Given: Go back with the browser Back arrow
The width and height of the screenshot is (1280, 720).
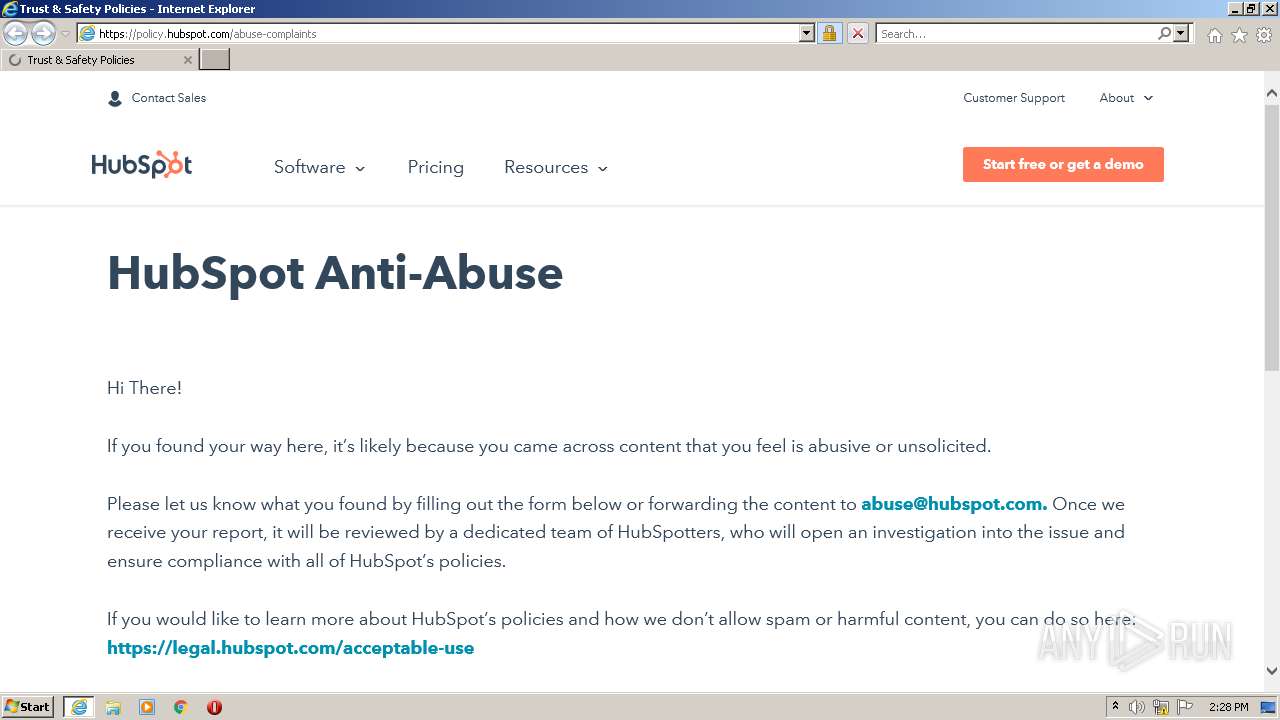Looking at the screenshot, I should 15,34.
